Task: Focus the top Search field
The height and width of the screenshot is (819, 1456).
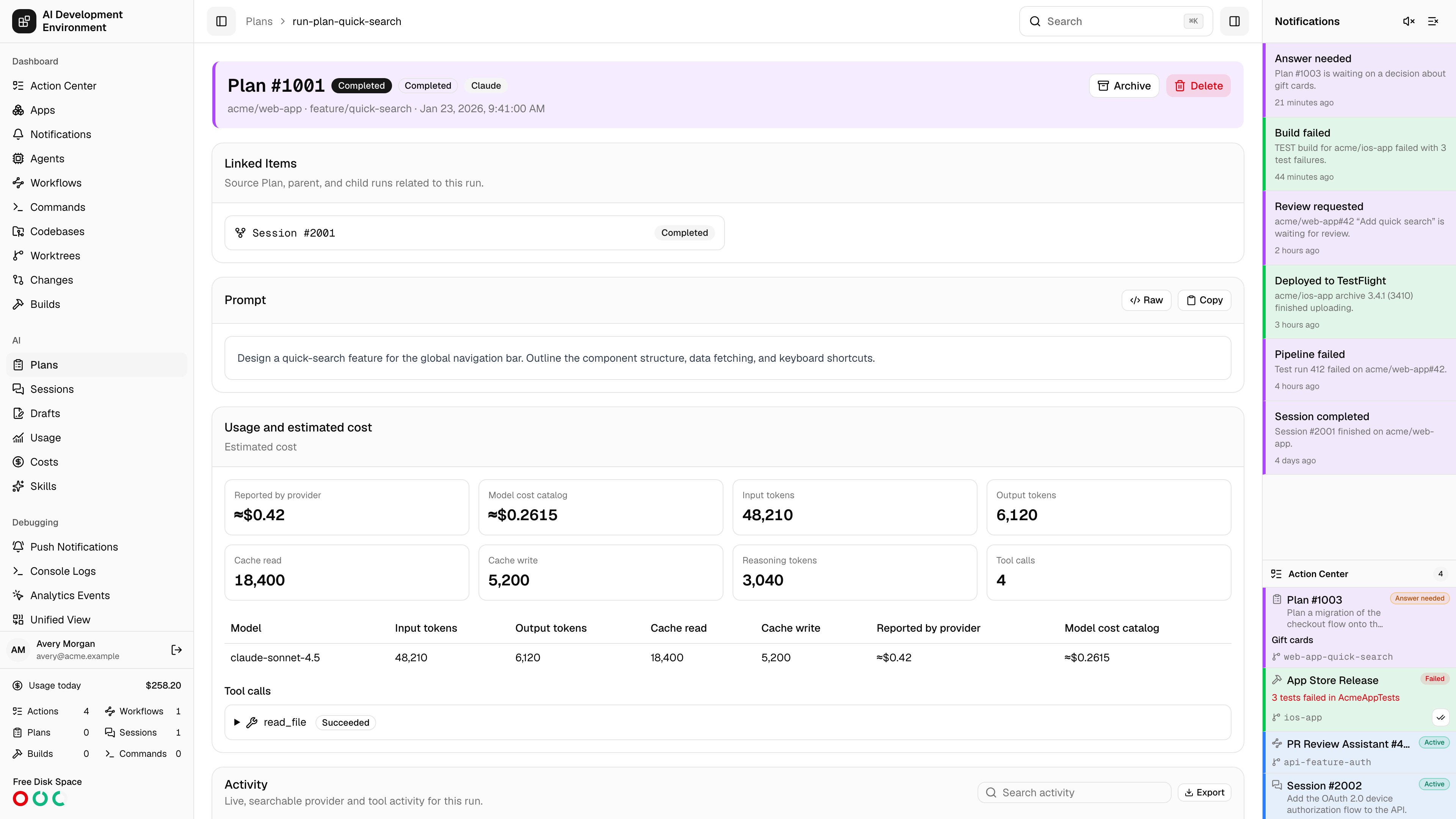Action: pyautogui.click(x=1116, y=22)
